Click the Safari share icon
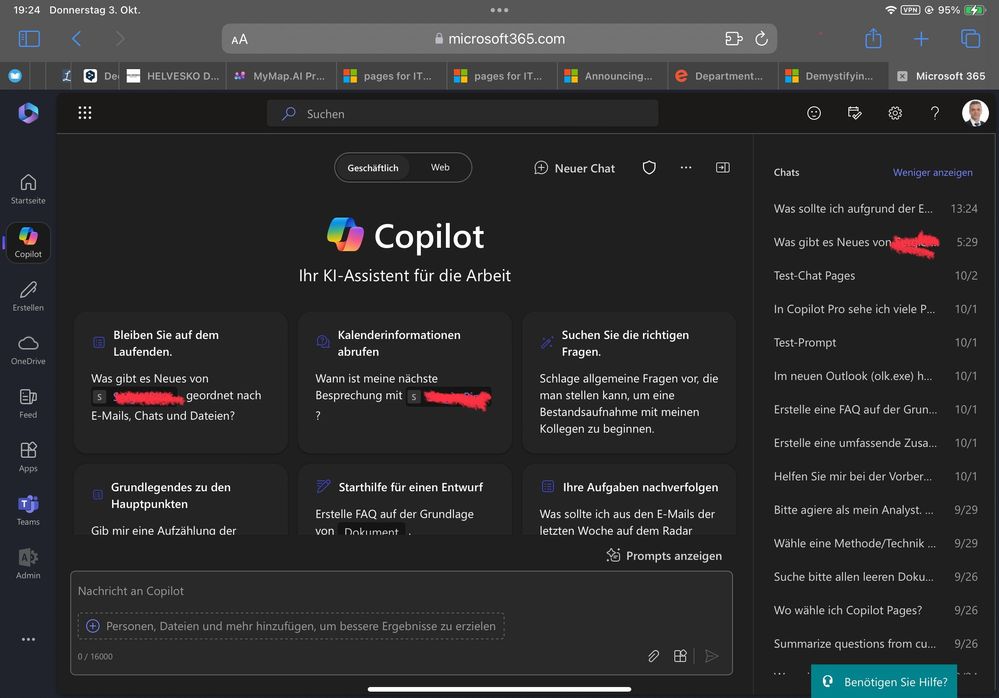This screenshot has height=698, width=999. pyautogui.click(x=873, y=38)
